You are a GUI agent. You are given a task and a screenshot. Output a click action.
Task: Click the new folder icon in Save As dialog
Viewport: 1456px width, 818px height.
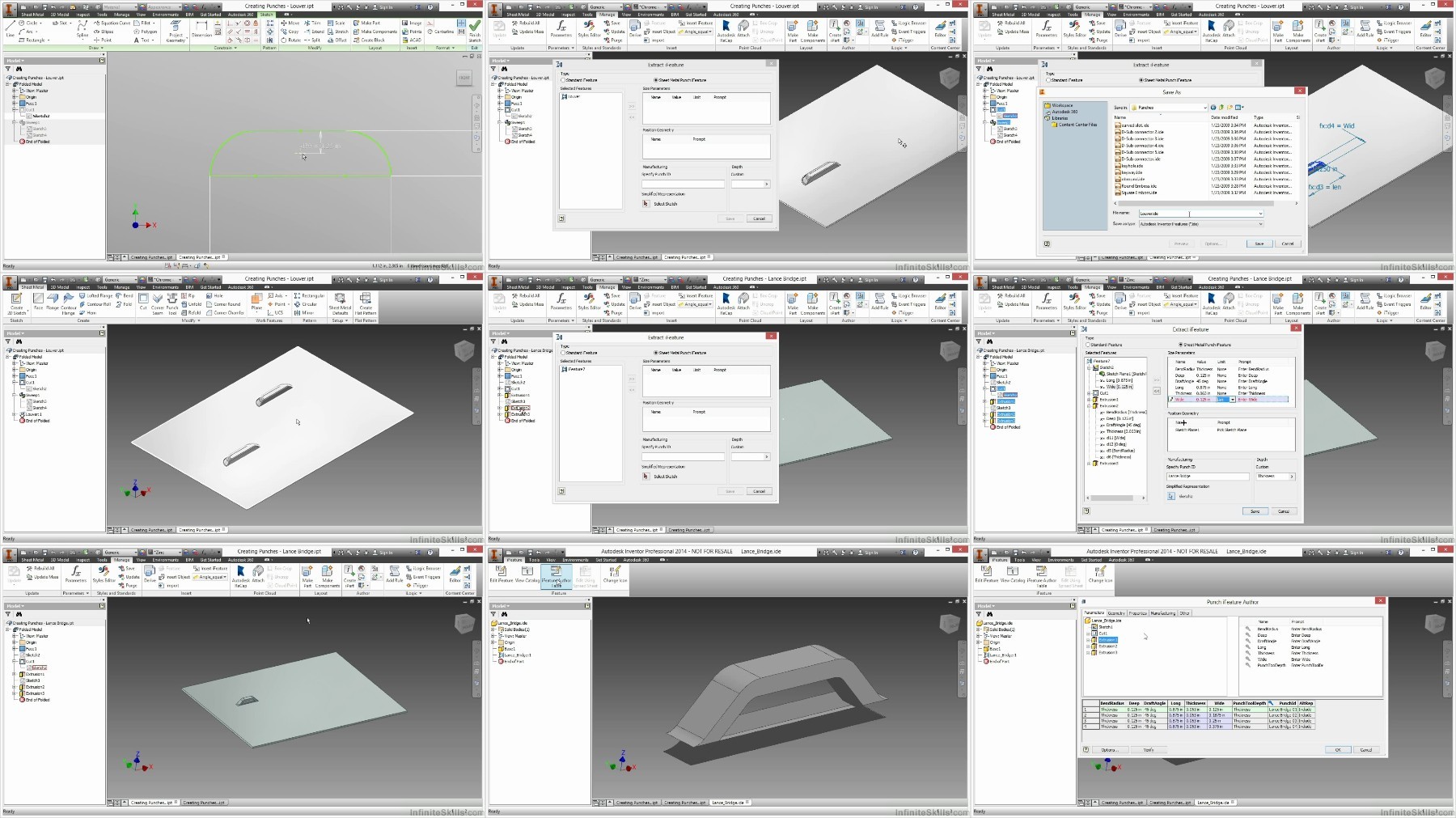1230,107
